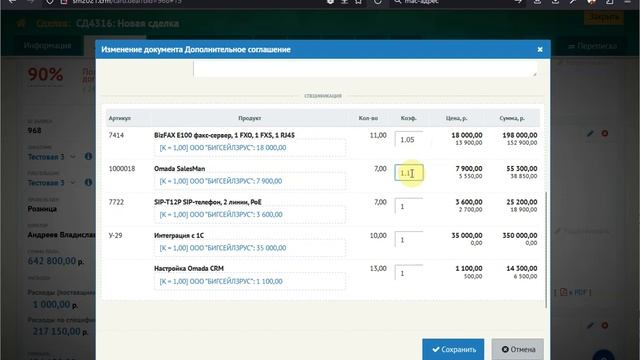
Task: Click article number У-29
Action: [115, 236]
